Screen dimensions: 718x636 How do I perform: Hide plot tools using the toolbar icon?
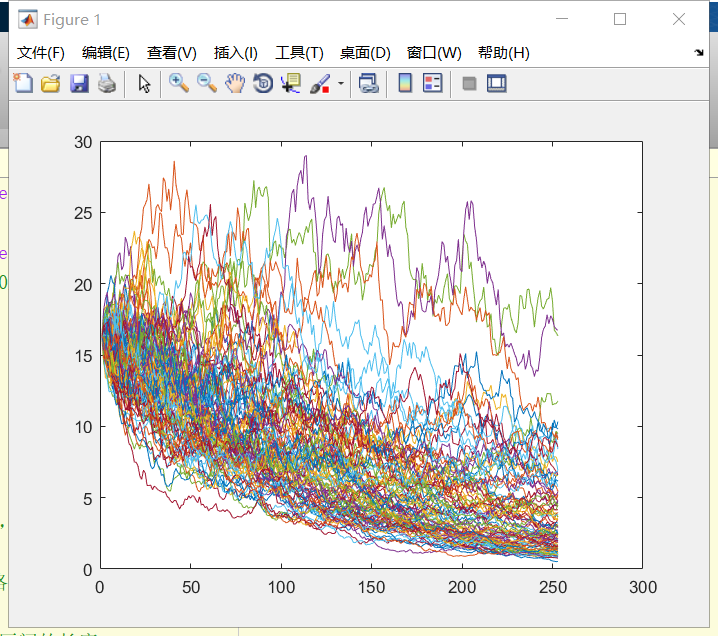[x=469, y=84]
